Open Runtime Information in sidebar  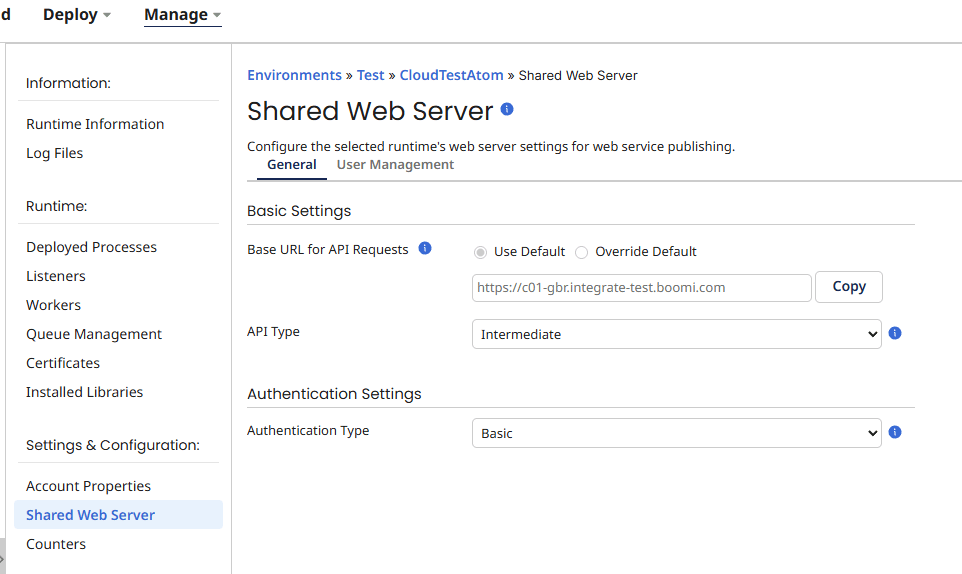95,124
